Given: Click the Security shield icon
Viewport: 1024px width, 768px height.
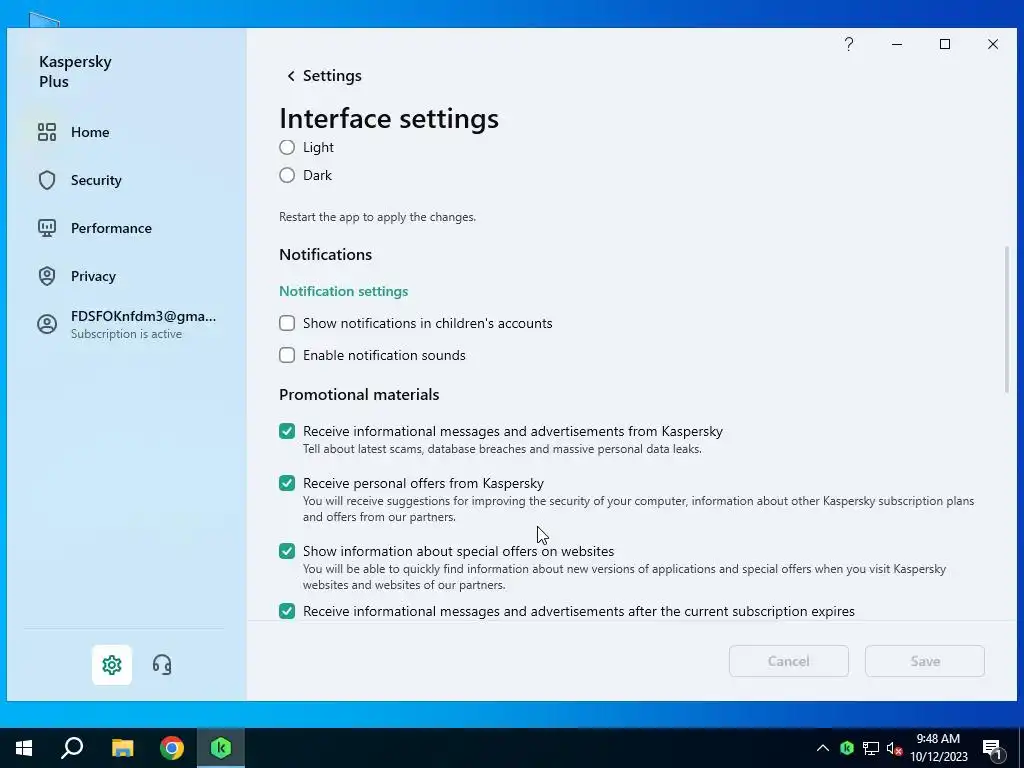Looking at the screenshot, I should (x=47, y=180).
